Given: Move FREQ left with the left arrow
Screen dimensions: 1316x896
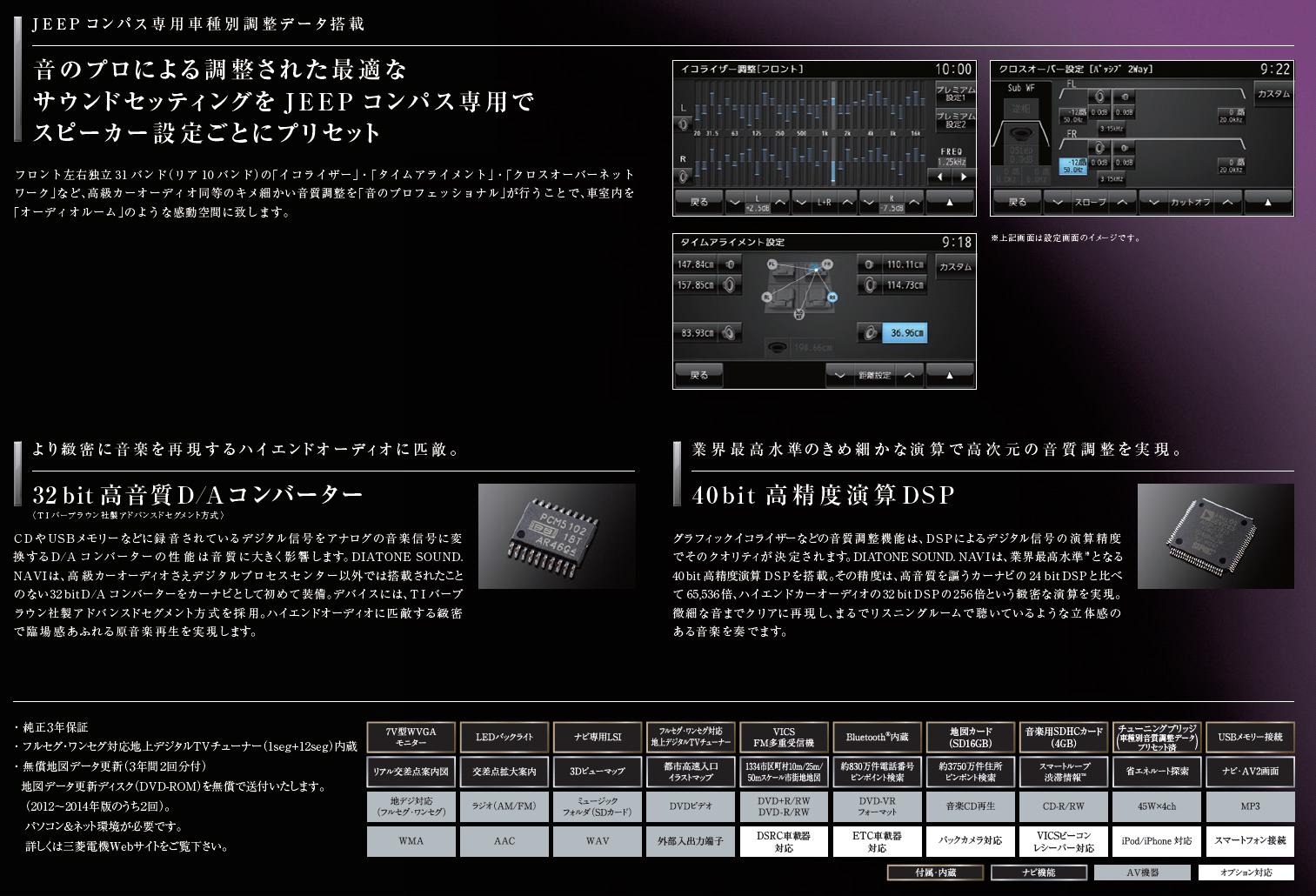Looking at the screenshot, I should [x=939, y=177].
